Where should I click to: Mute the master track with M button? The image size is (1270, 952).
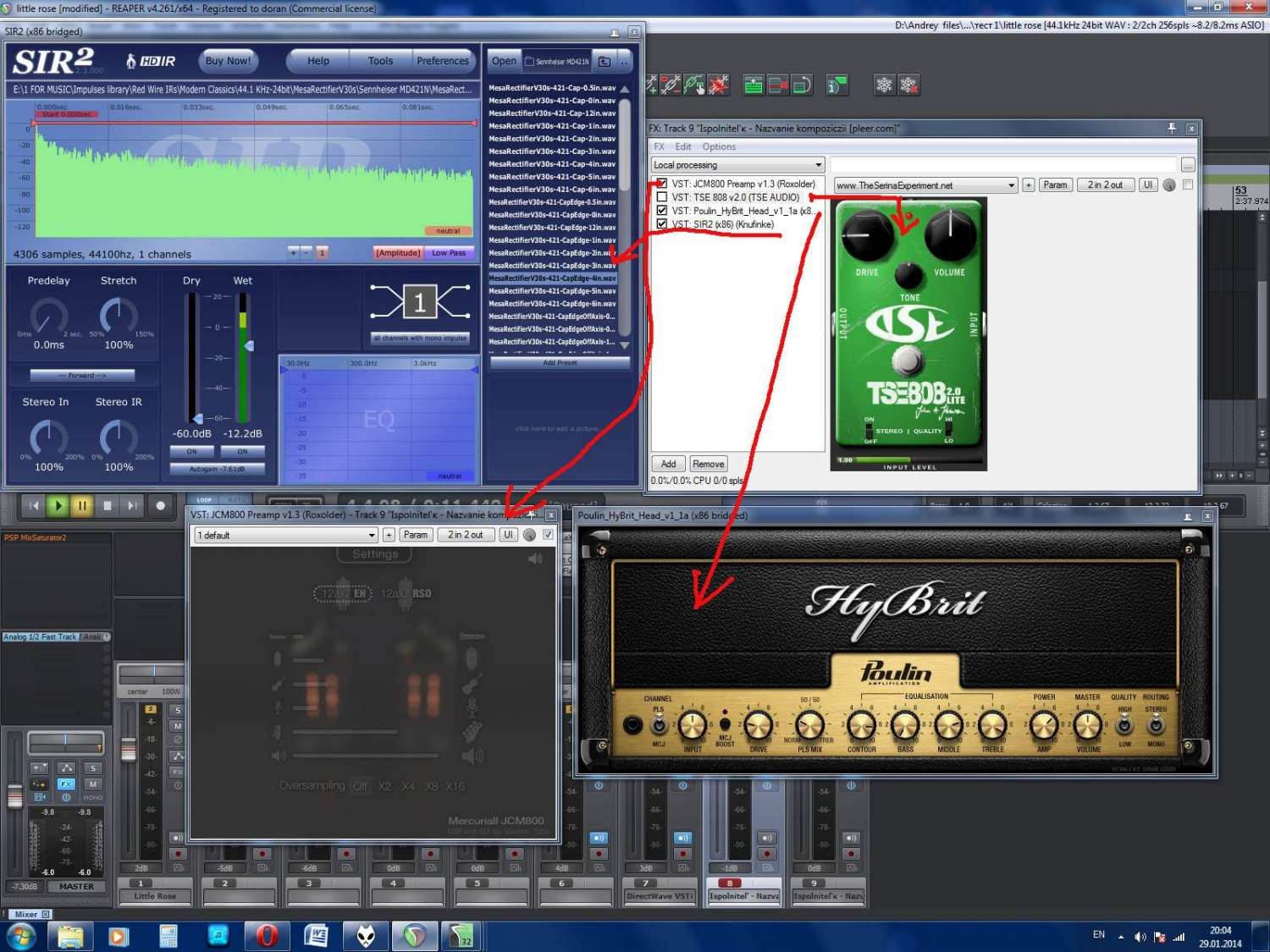pos(93,784)
